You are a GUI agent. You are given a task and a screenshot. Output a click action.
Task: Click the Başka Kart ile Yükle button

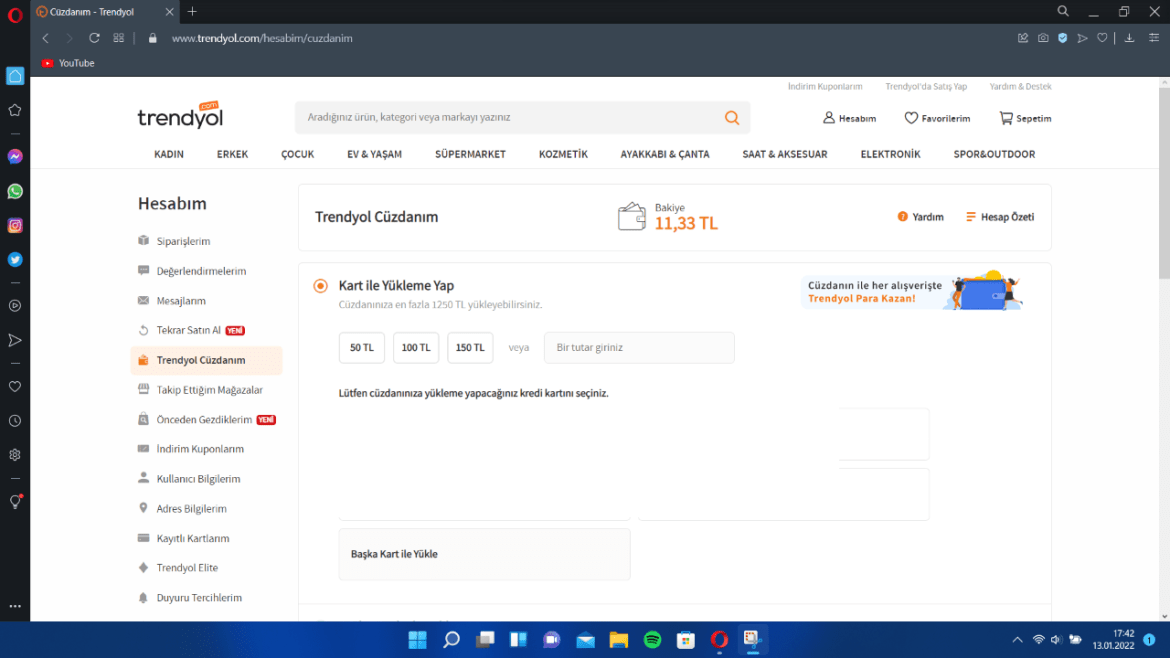coord(484,553)
